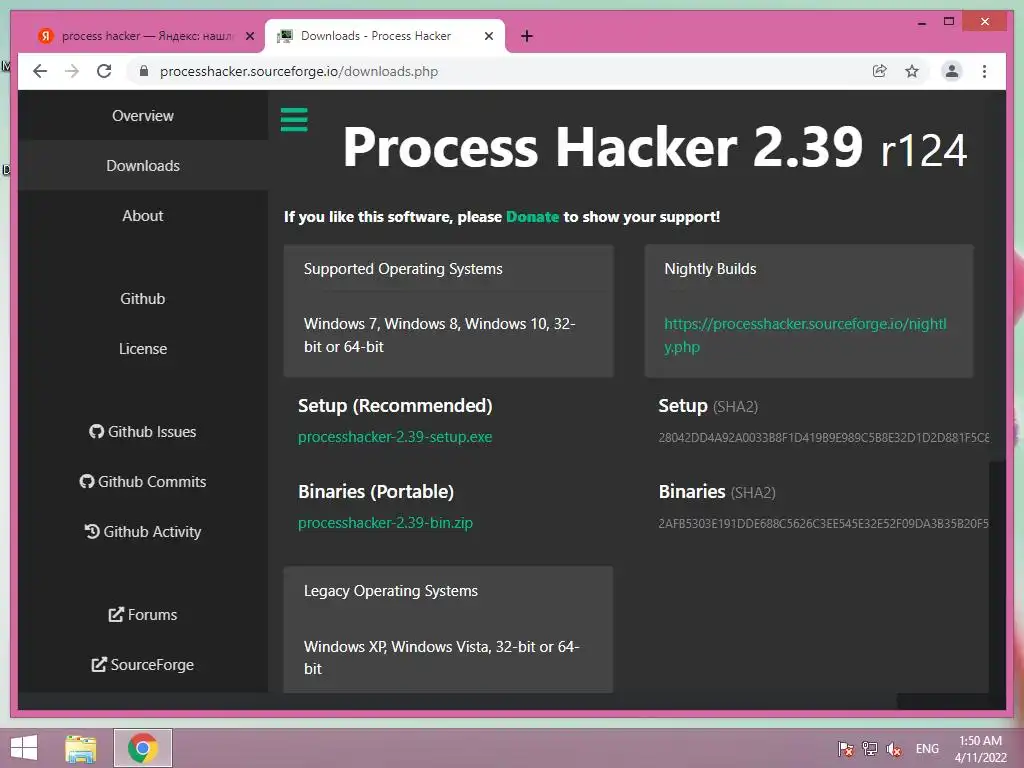Go back with the browser back arrow
Screen dimensions: 1024x768
(x=40, y=71)
